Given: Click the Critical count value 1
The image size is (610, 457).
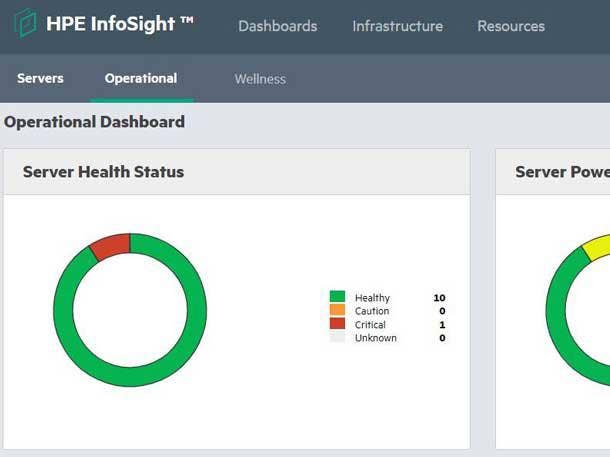Looking at the screenshot, I should (441, 325).
